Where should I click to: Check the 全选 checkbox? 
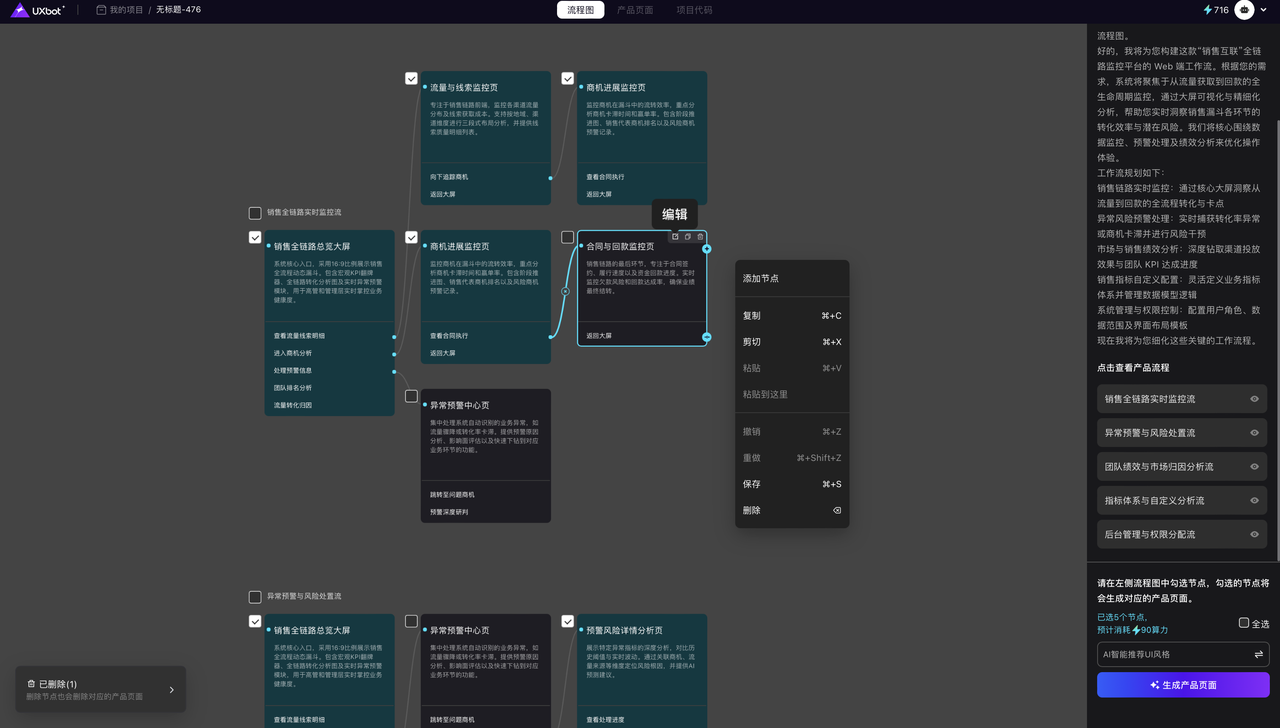pyautogui.click(x=1244, y=623)
